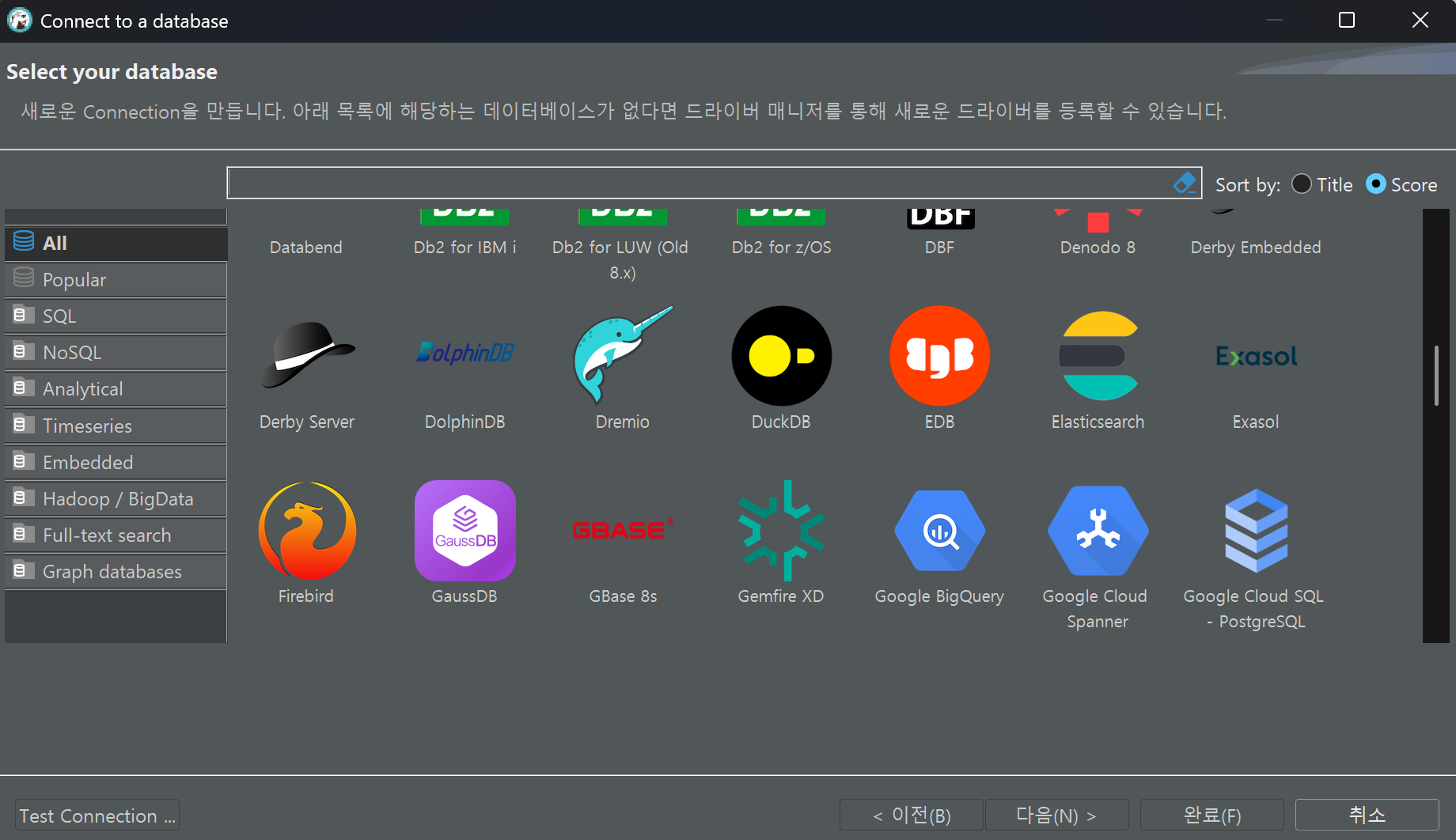Viewport: 1456px width, 840px height.
Task: Choose the Google Cloud Spanner icon
Action: pos(1098,531)
